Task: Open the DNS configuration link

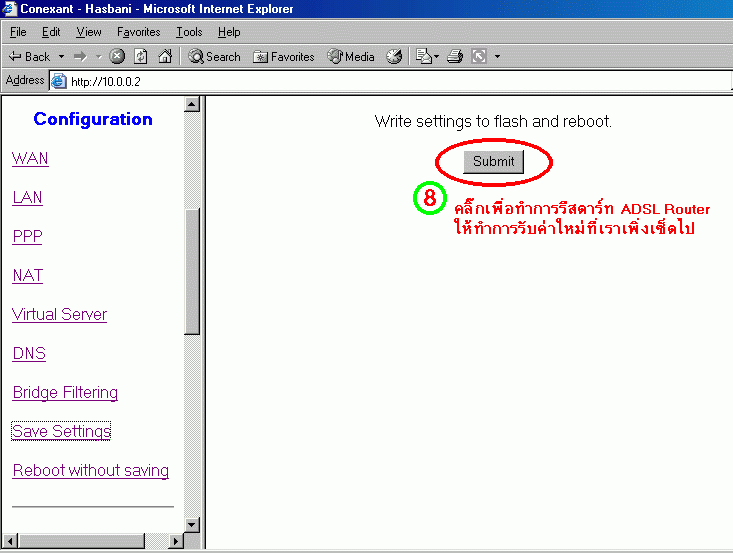Action: pos(29,353)
